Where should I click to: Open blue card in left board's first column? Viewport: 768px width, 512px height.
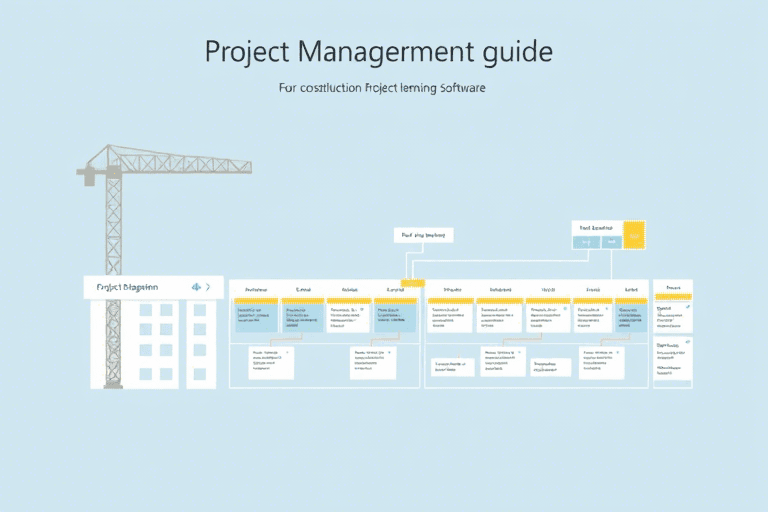(255, 318)
